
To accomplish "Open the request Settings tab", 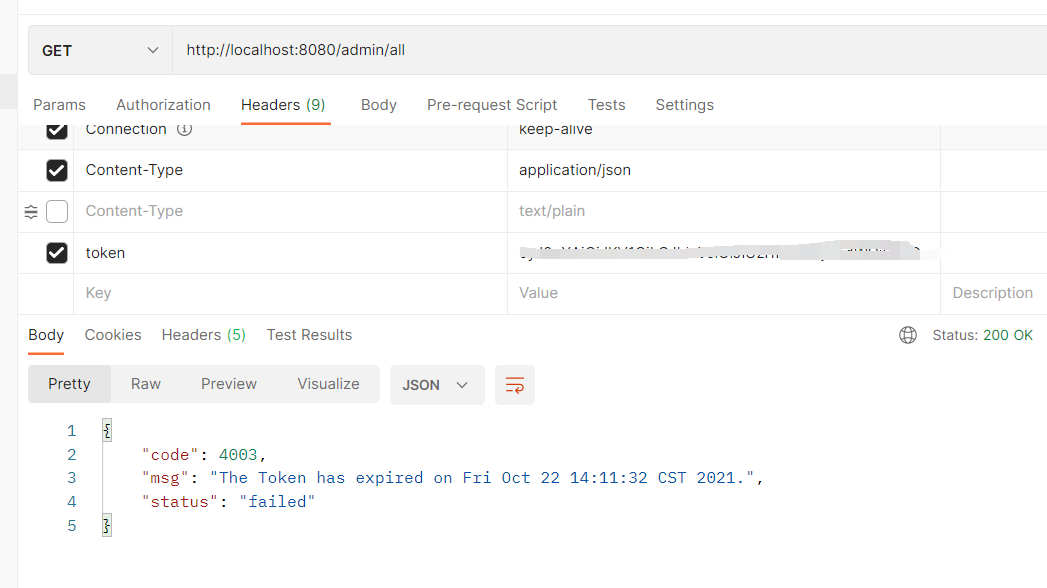I will point(684,105).
